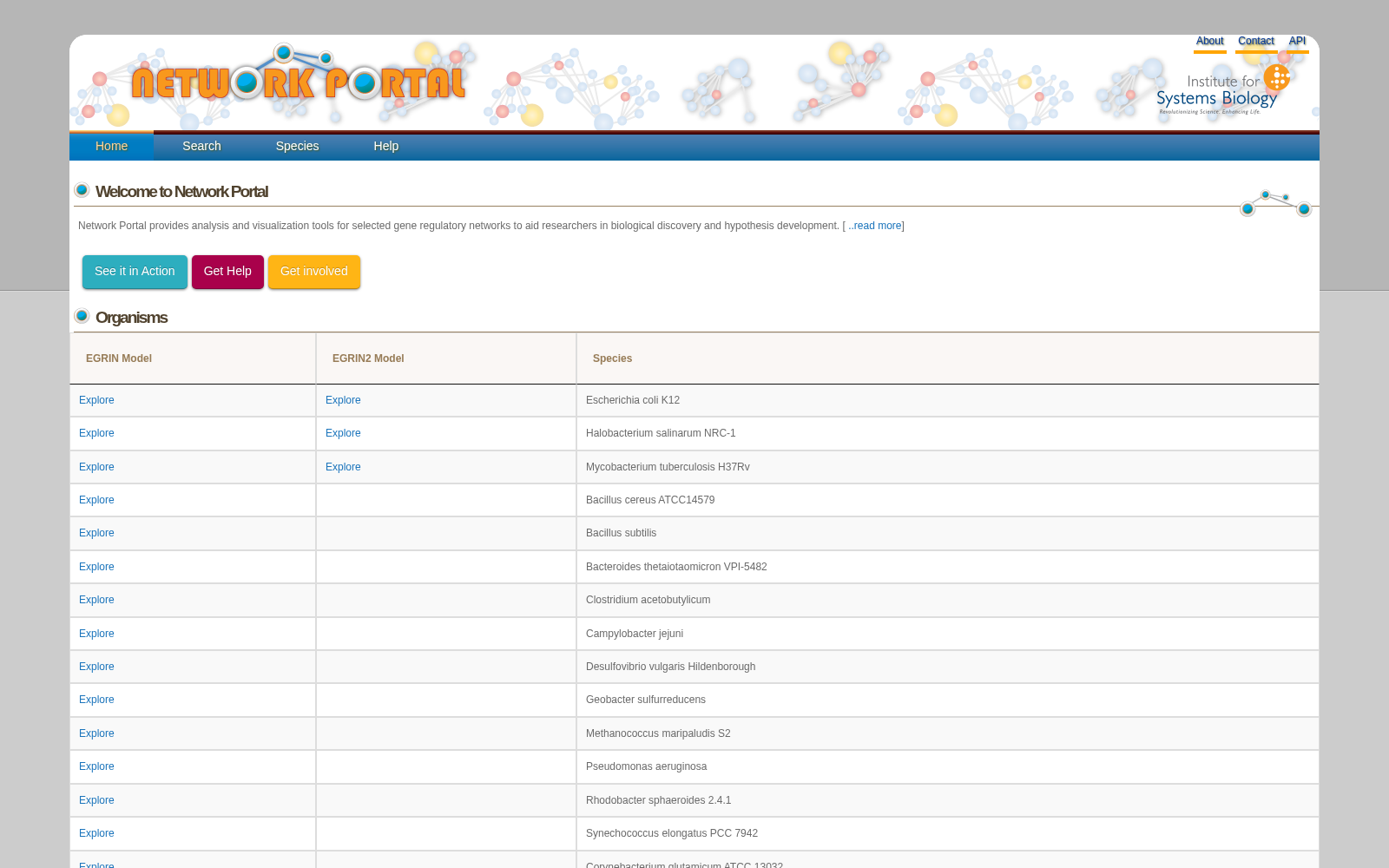Select the Methanococcus maripaludis S2 cell
The width and height of the screenshot is (1389, 868).
pyautogui.click(x=948, y=733)
